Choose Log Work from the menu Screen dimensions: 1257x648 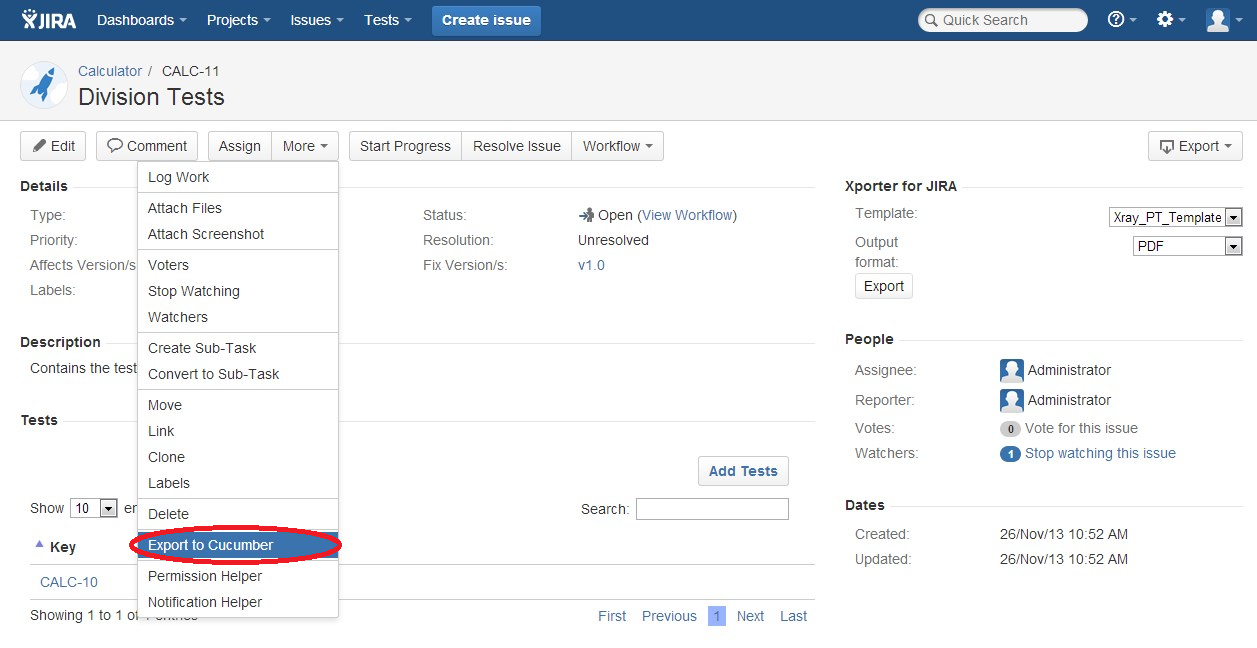pyautogui.click(x=238, y=177)
